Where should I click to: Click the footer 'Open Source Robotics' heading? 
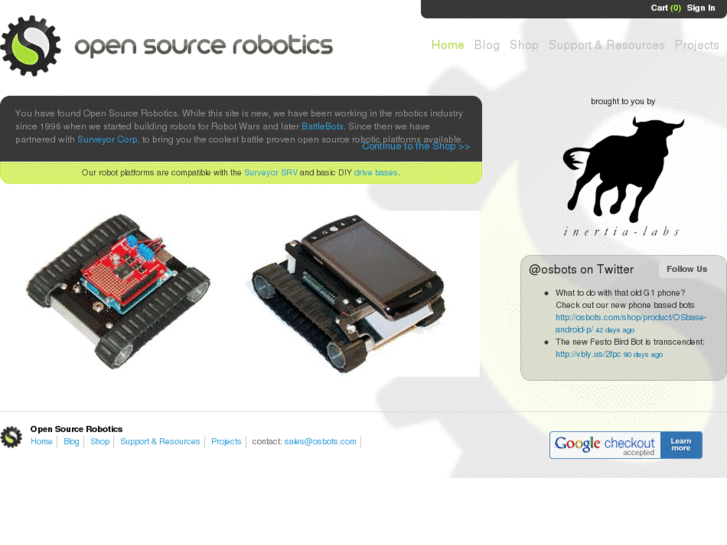[77, 429]
